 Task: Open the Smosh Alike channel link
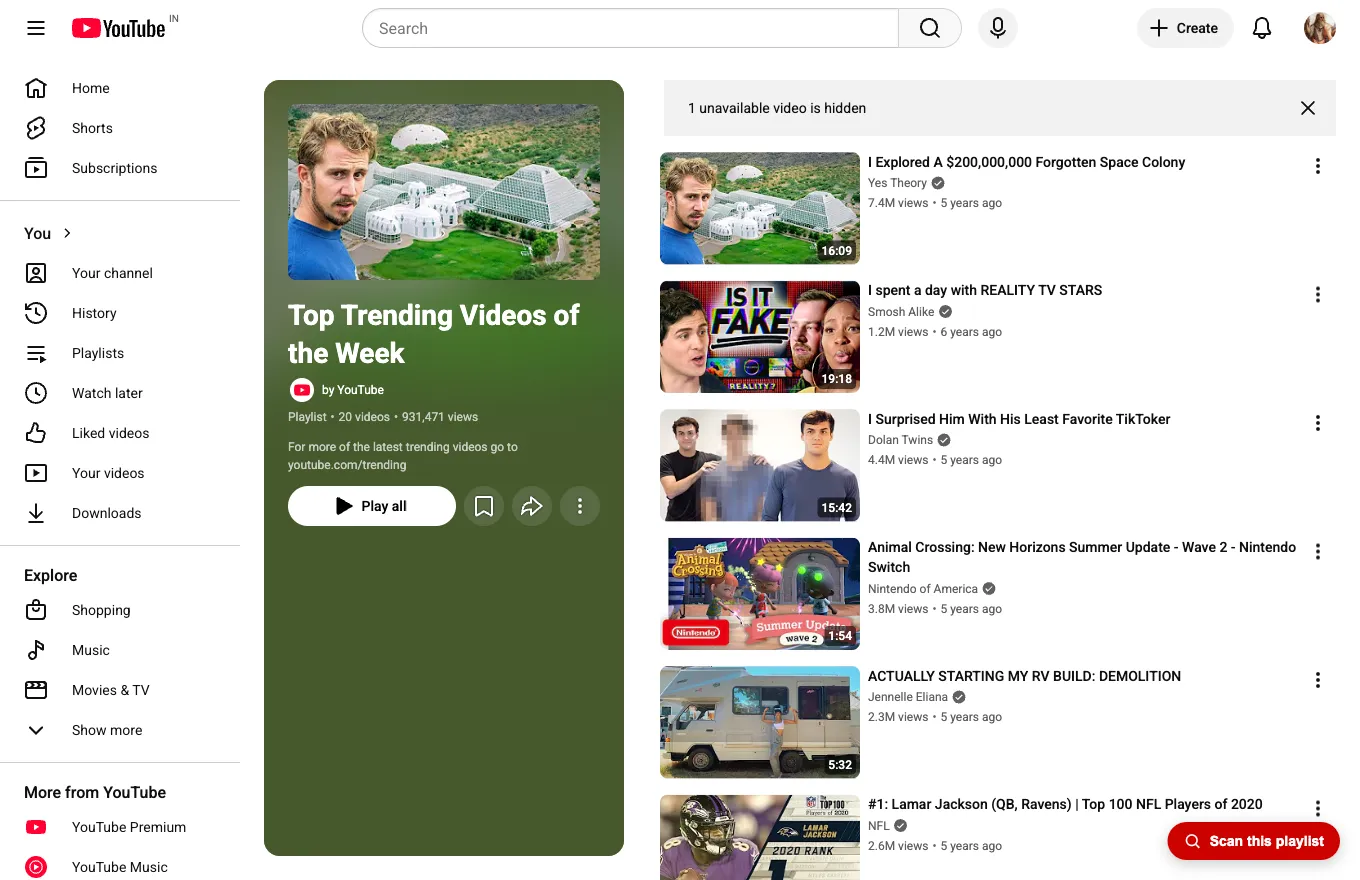point(901,312)
